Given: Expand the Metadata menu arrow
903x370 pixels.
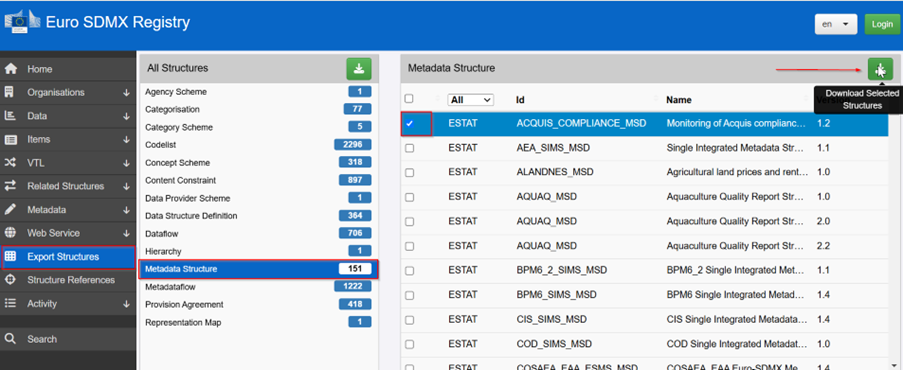Looking at the screenshot, I should click(126, 210).
